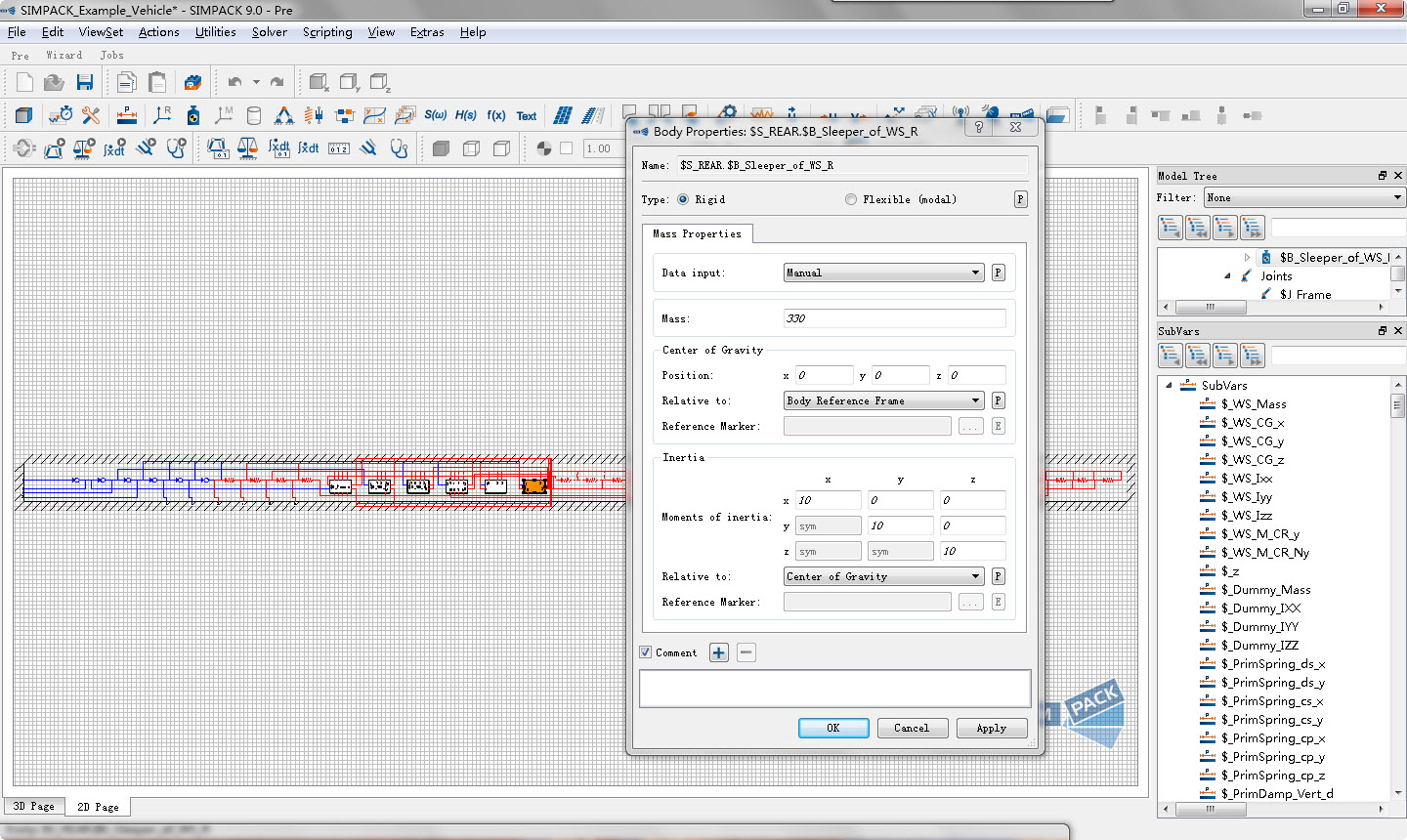This screenshot has height=840, width=1407.
Task: Click the Save floppy disk icon
Action: [85, 83]
